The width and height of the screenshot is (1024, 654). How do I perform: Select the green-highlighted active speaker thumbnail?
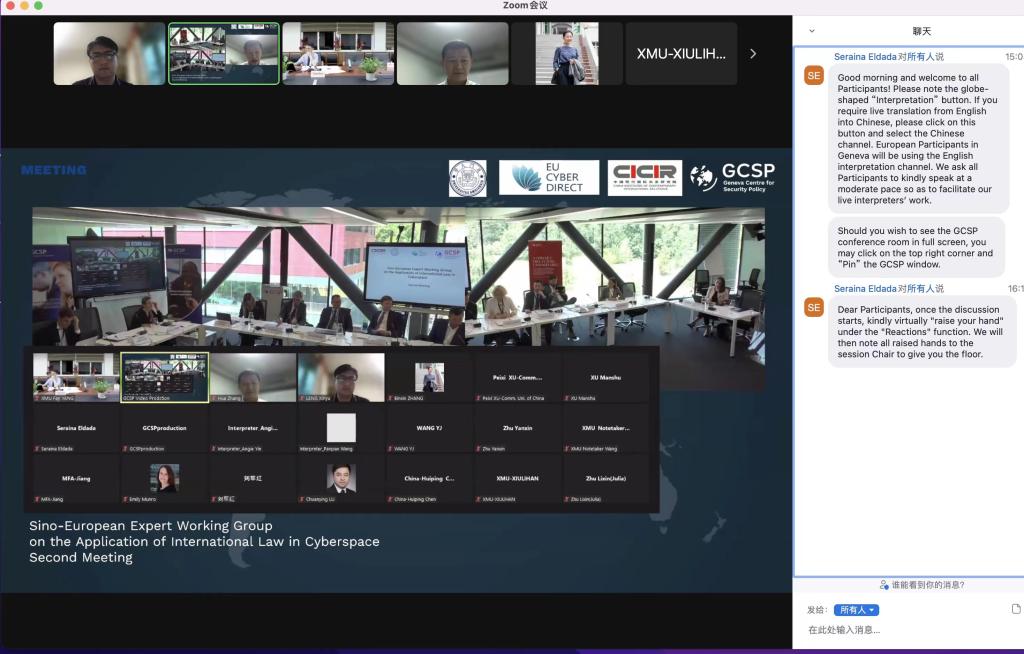[223, 54]
